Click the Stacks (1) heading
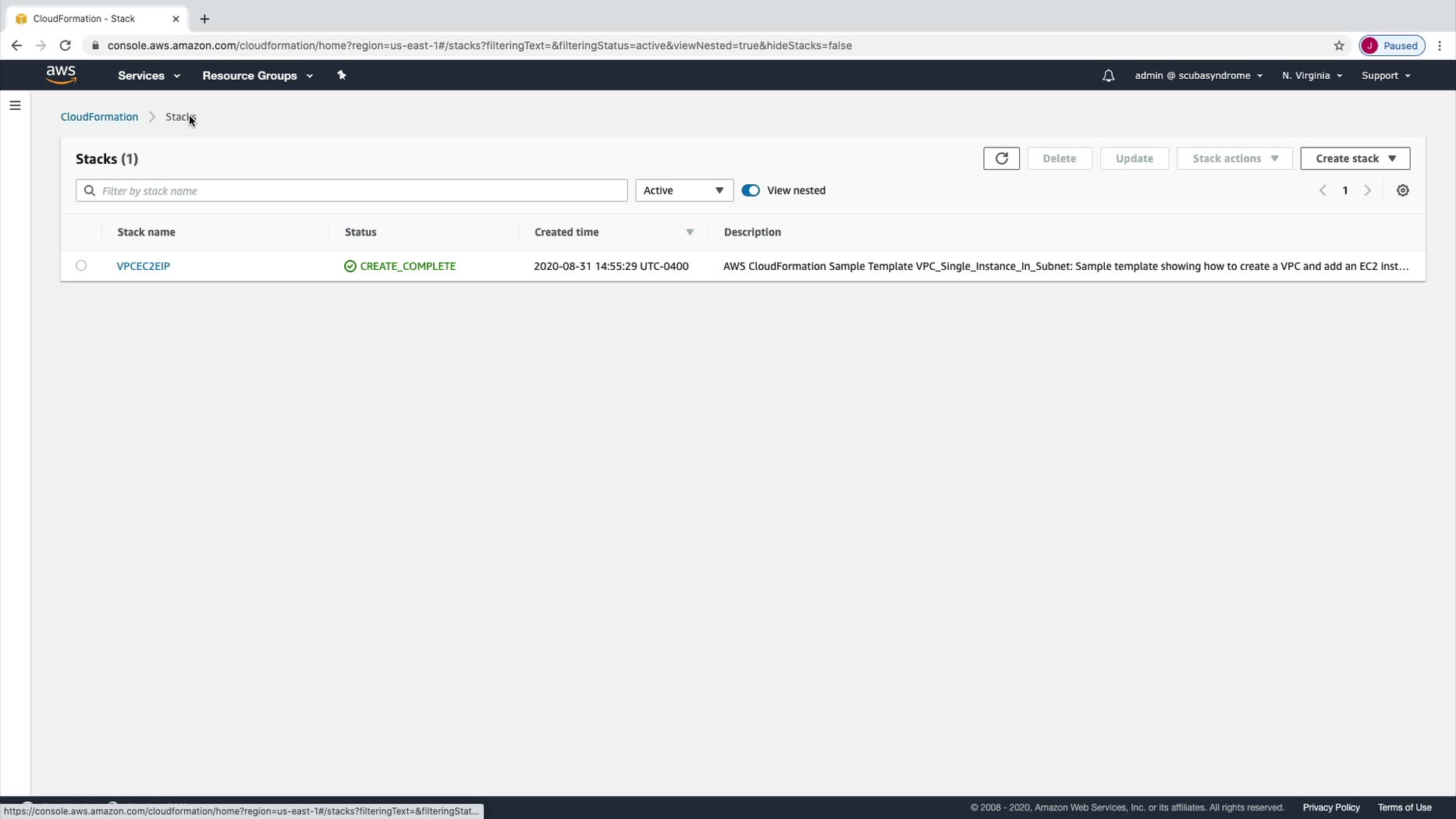This screenshot has width=1456, height=819. coord(107,159)
